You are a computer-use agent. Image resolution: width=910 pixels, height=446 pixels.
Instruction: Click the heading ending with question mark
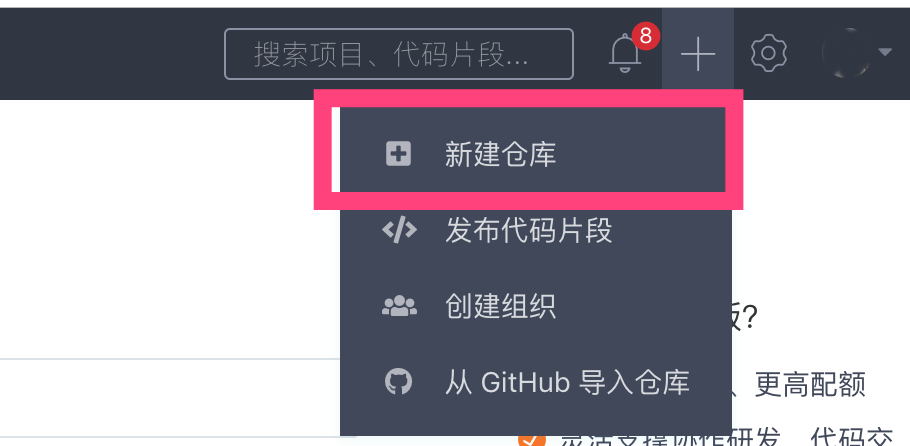click(745, 318)
